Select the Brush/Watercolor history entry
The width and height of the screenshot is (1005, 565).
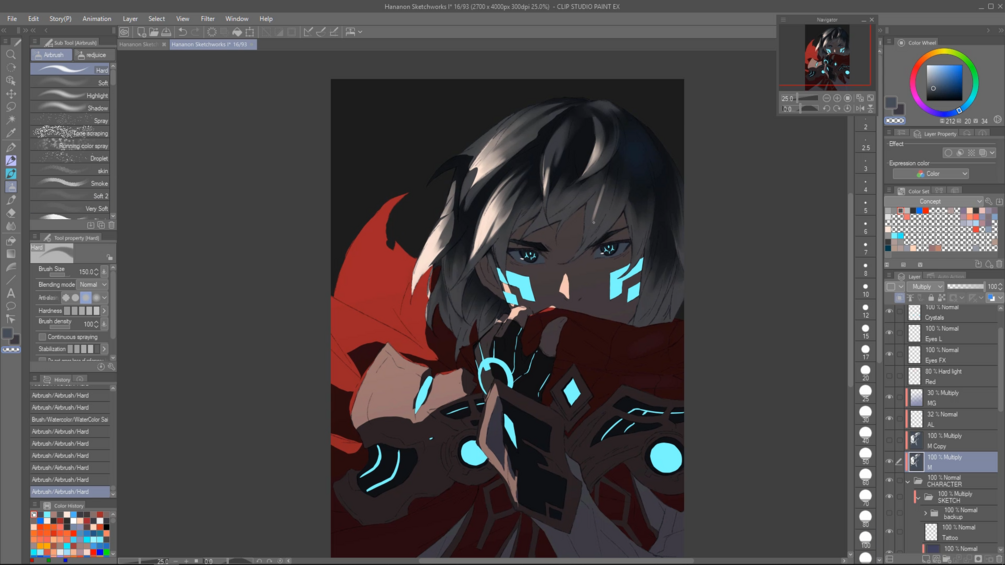(70, 420)
